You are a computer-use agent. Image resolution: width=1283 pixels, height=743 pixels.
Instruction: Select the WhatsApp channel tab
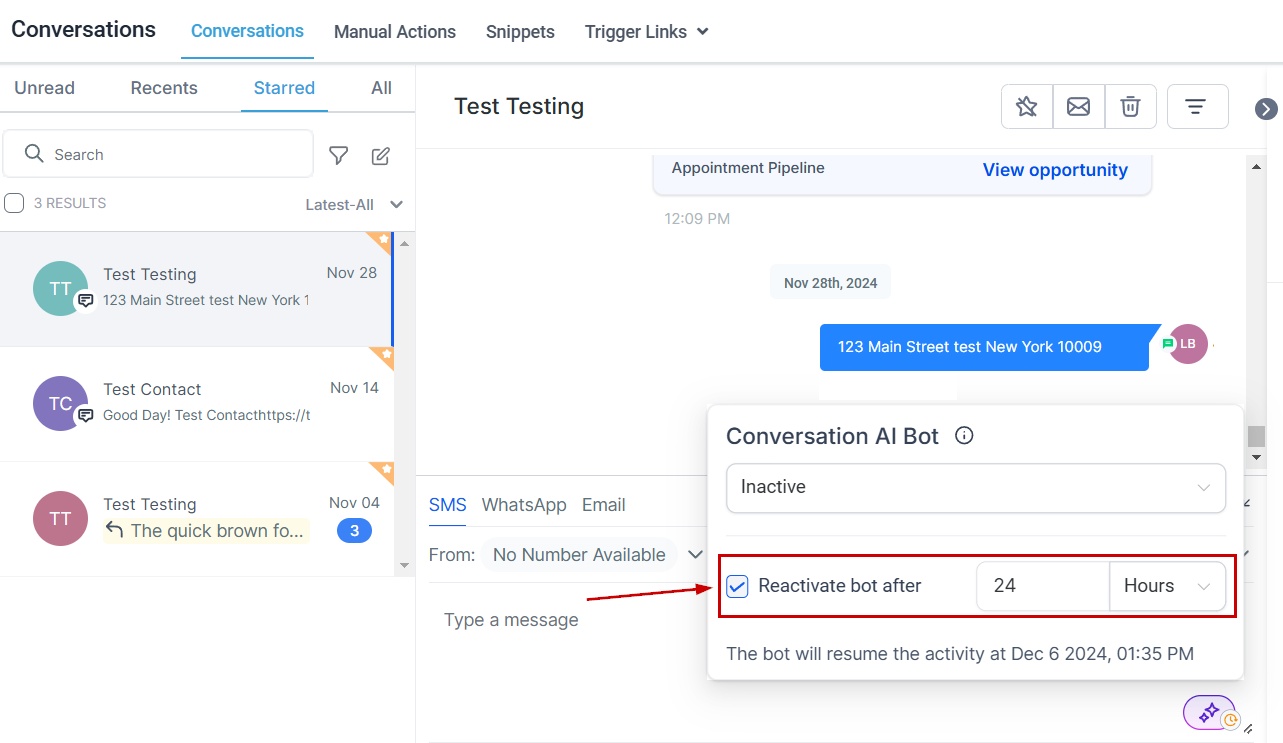(x=523, y=505)
